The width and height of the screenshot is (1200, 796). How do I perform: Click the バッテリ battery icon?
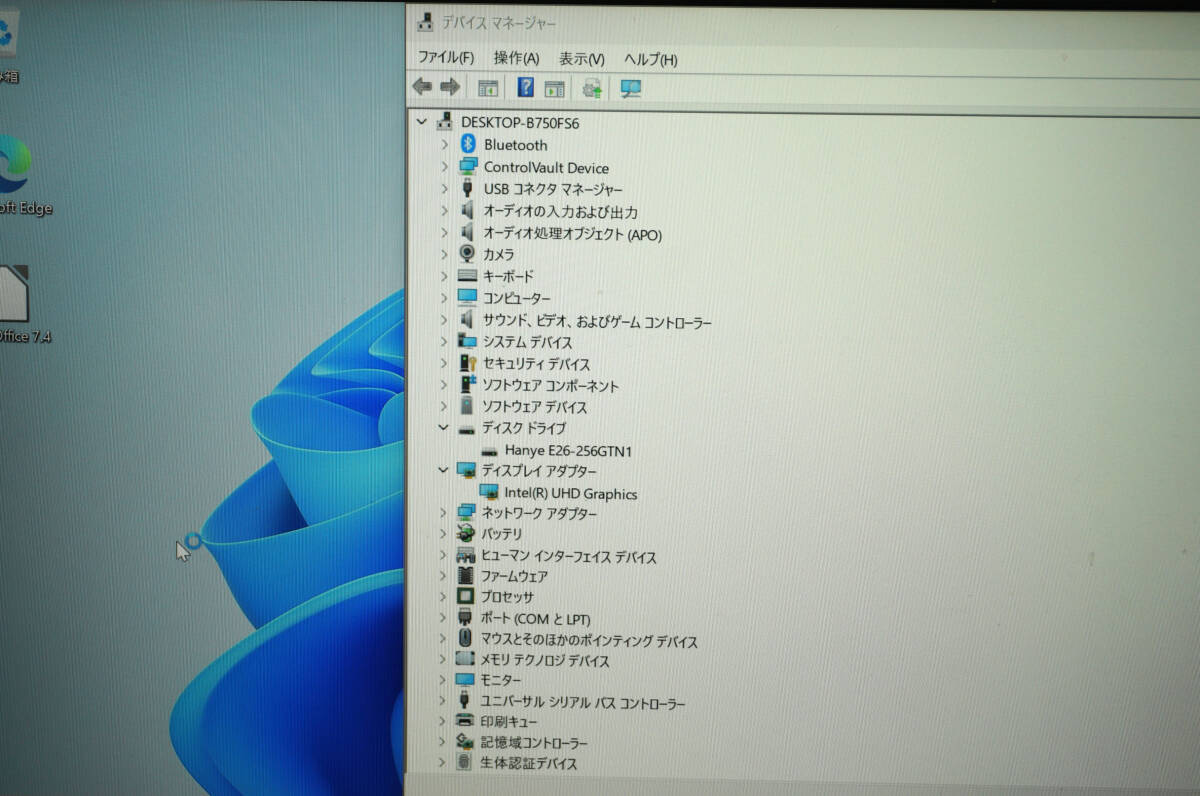coord(467,534)
